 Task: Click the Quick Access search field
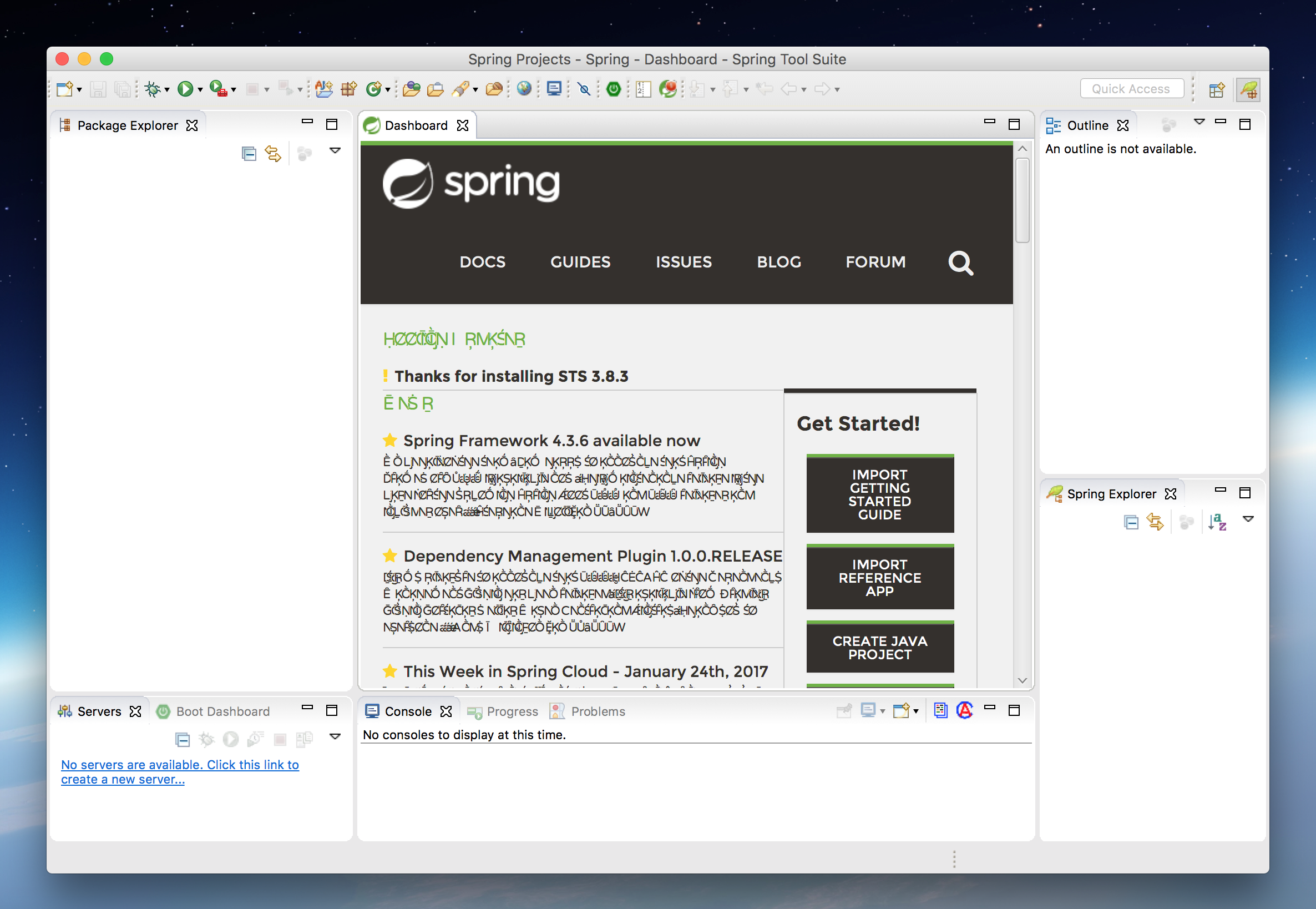tap(1131, 89)
